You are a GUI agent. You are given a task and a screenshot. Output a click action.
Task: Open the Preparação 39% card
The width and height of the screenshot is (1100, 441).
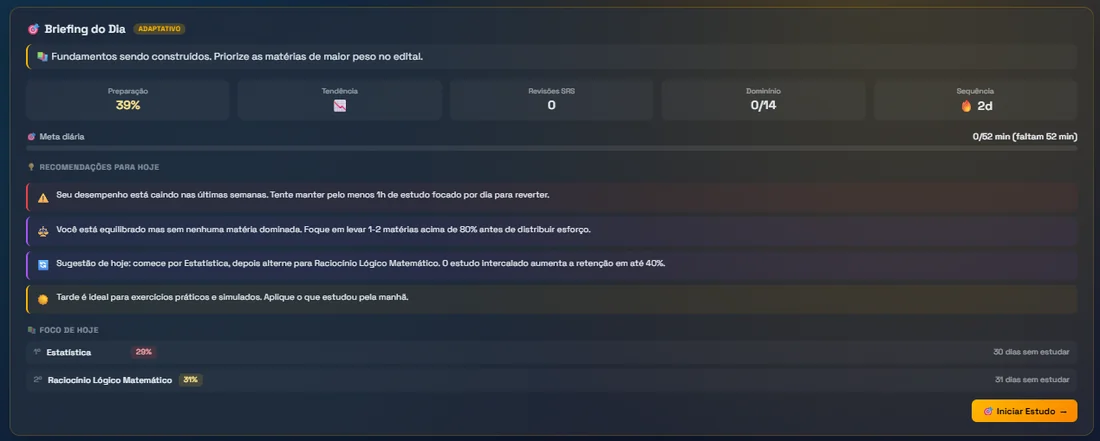(x=128, y=100)
